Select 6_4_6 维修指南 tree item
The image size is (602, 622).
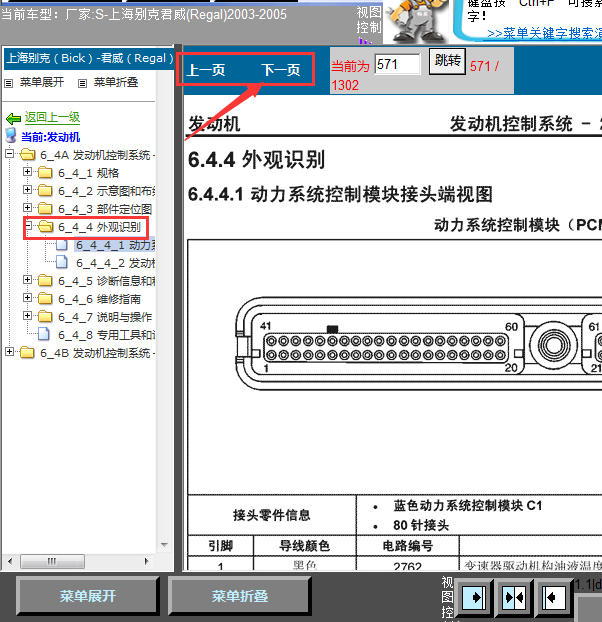point(100,299)
